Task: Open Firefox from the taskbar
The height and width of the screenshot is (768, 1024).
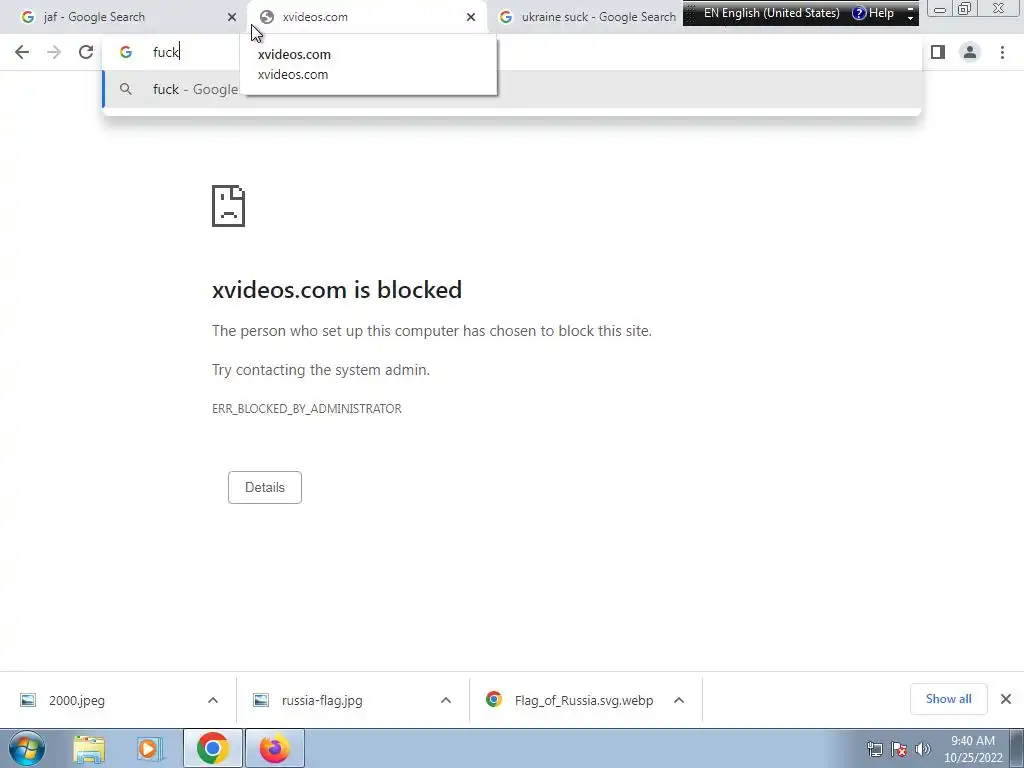Action: (x=275, y=748)
